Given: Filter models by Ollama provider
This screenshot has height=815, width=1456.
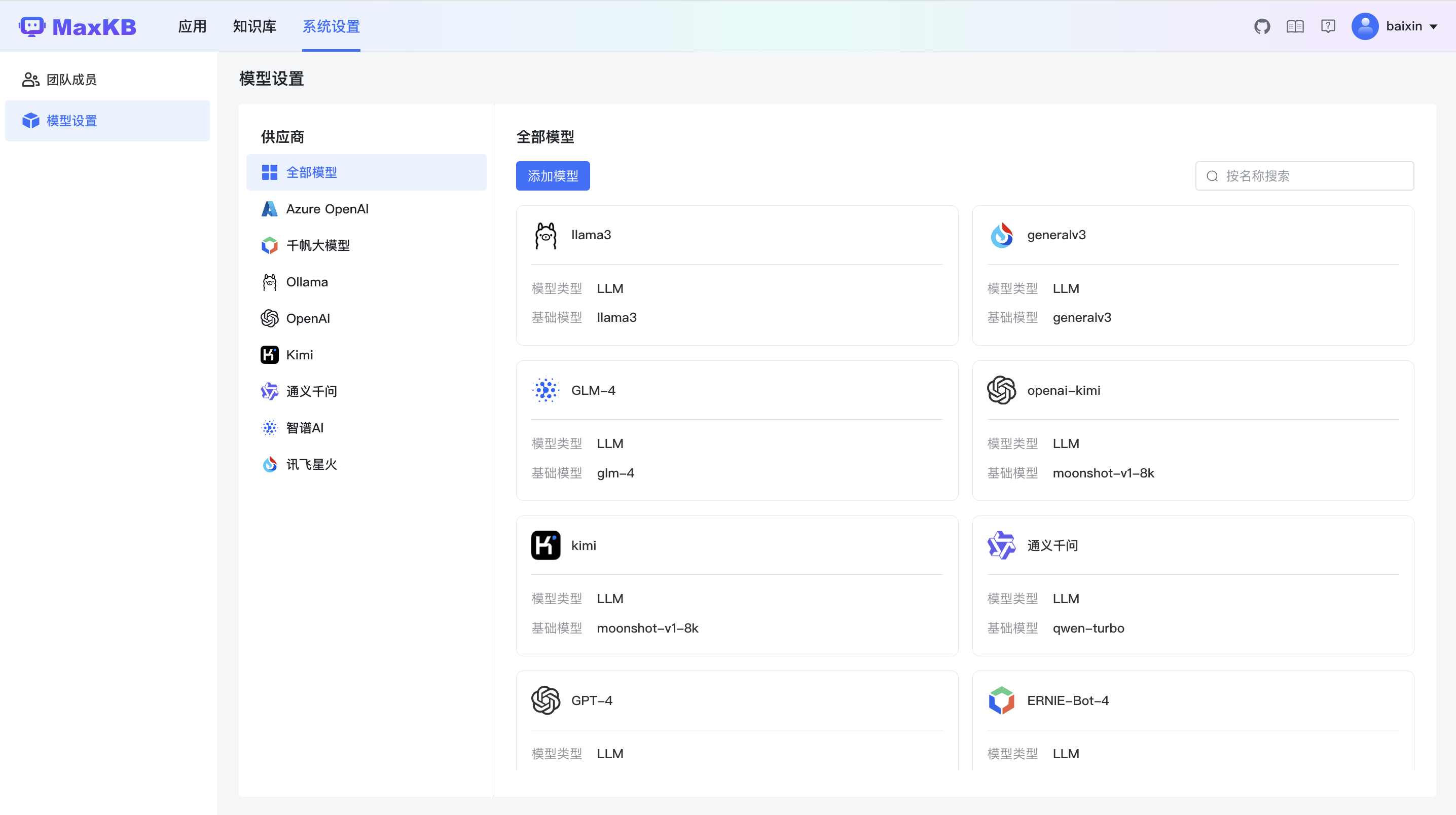Looking at the screenshot, I should pos(306,282).
